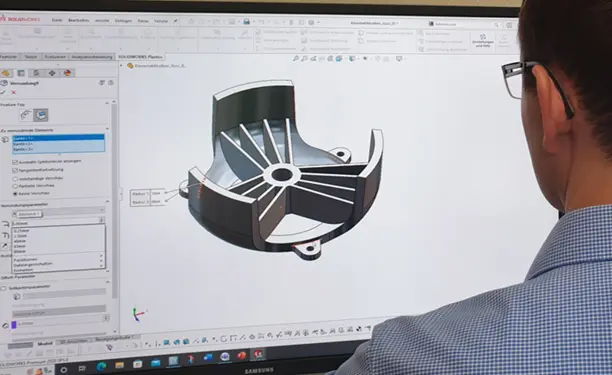
Task: Collapse the items to fillet section
Action: [107, 129]
